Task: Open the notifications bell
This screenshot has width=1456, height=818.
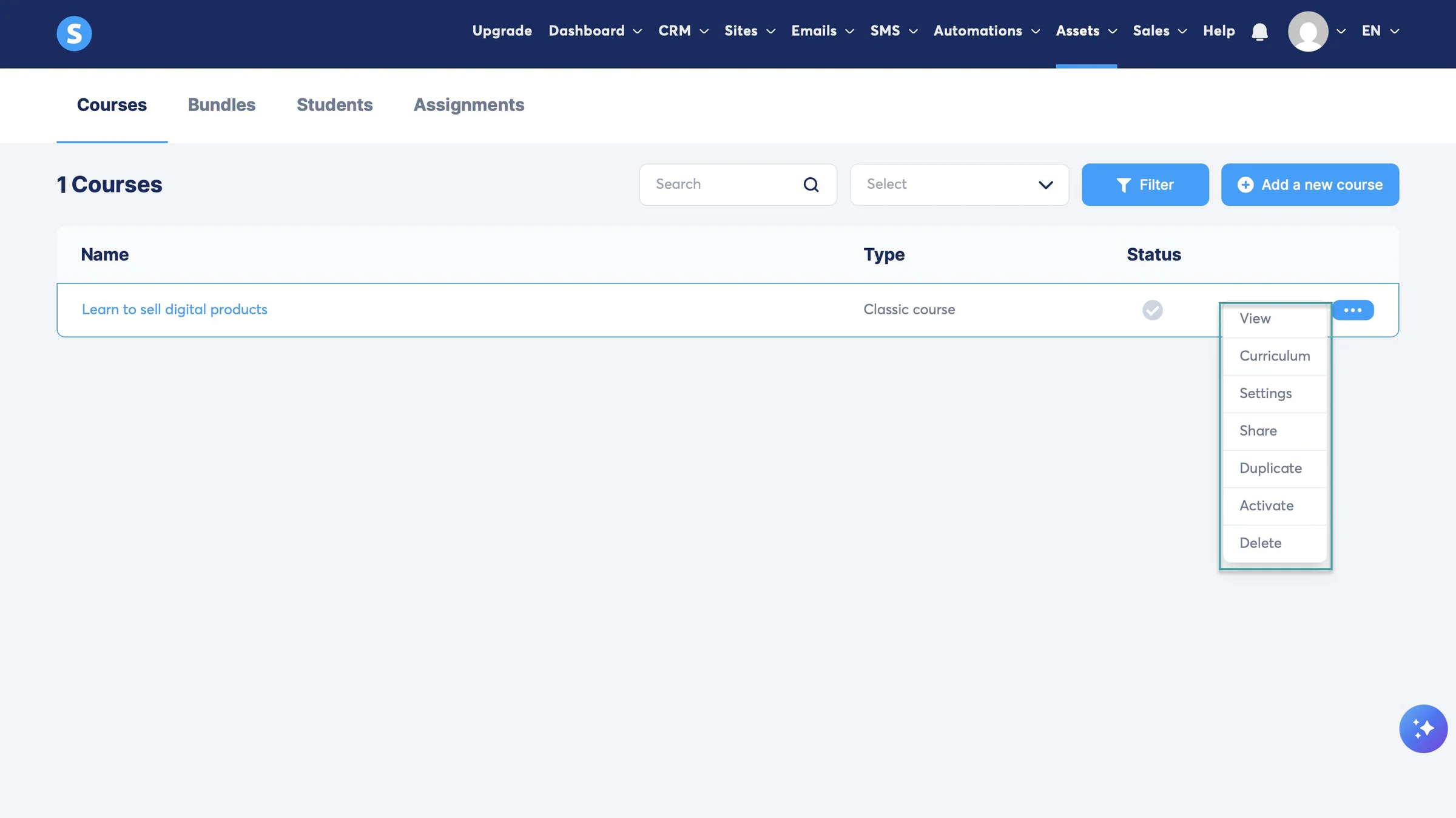Action: coord(1259,32)
